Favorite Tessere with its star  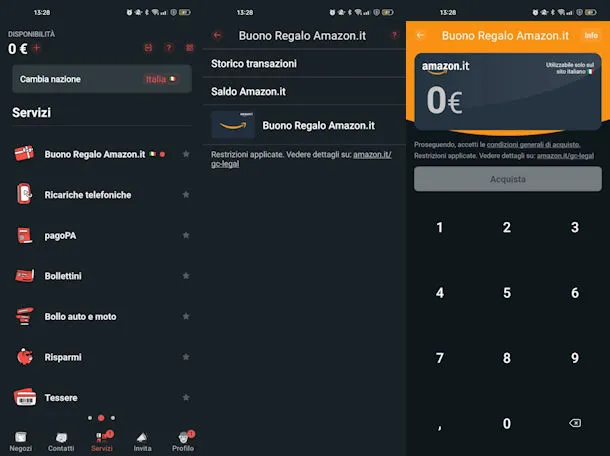coord(186,397)
